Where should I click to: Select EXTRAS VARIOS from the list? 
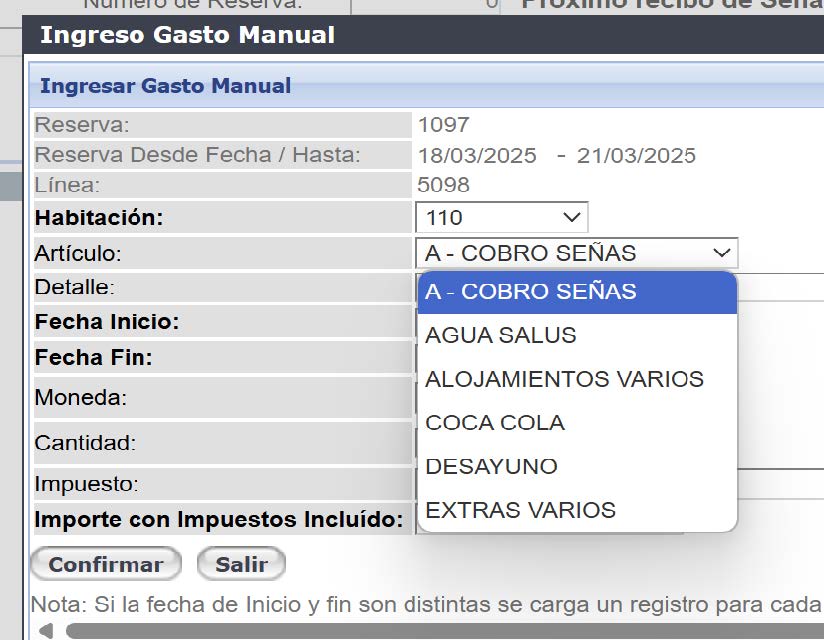click(577, 511)
